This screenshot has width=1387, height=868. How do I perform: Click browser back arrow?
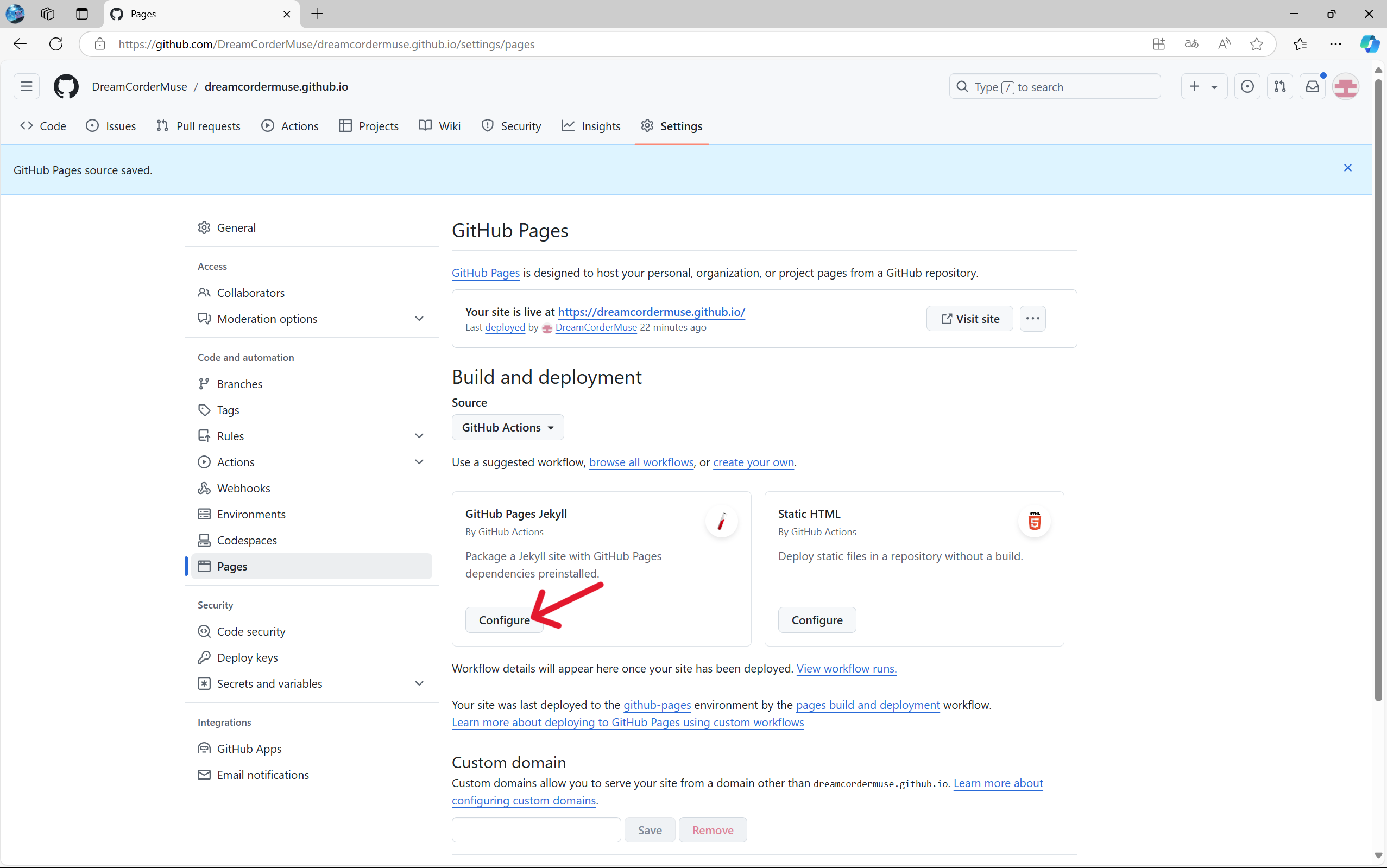[20, 44]
